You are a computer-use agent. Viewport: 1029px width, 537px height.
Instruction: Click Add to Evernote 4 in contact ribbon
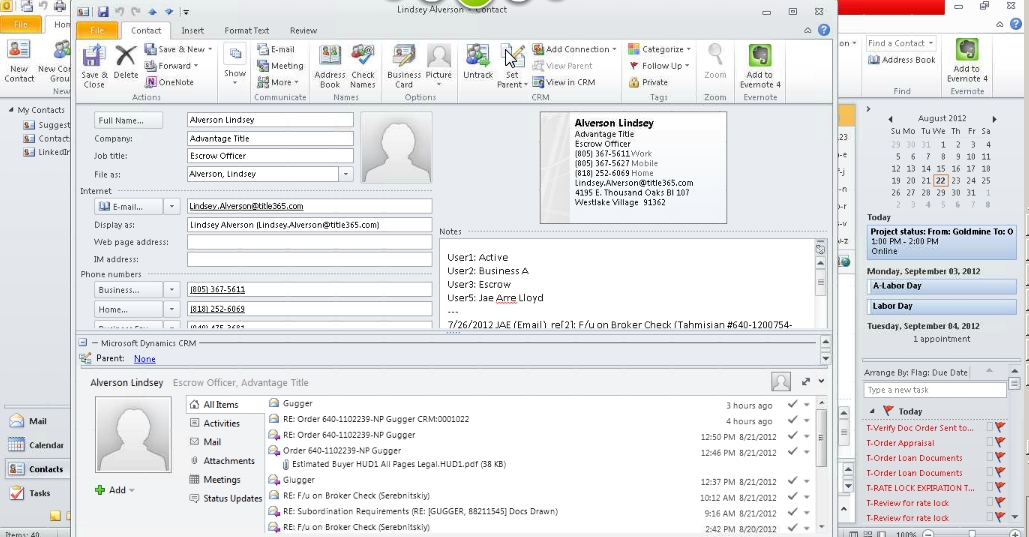click(760, 64)
